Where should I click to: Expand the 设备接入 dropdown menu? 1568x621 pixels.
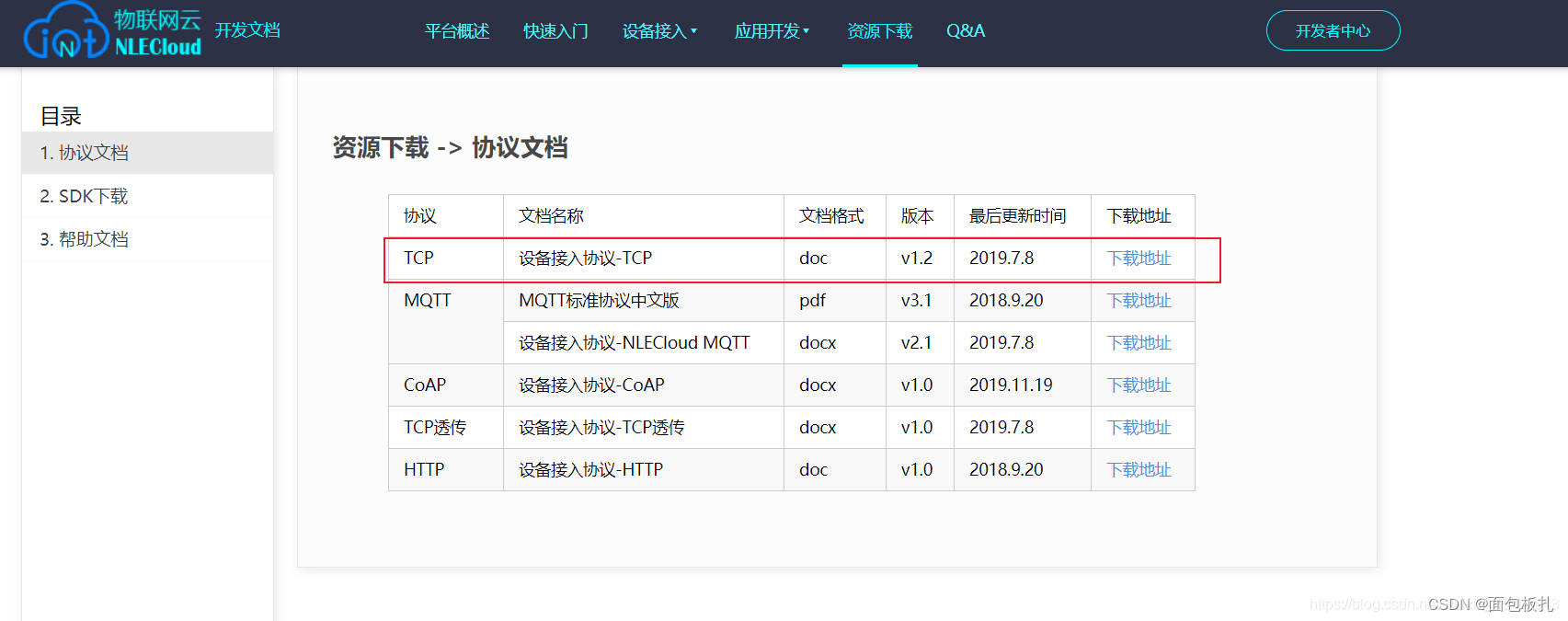tap(659, 31)
